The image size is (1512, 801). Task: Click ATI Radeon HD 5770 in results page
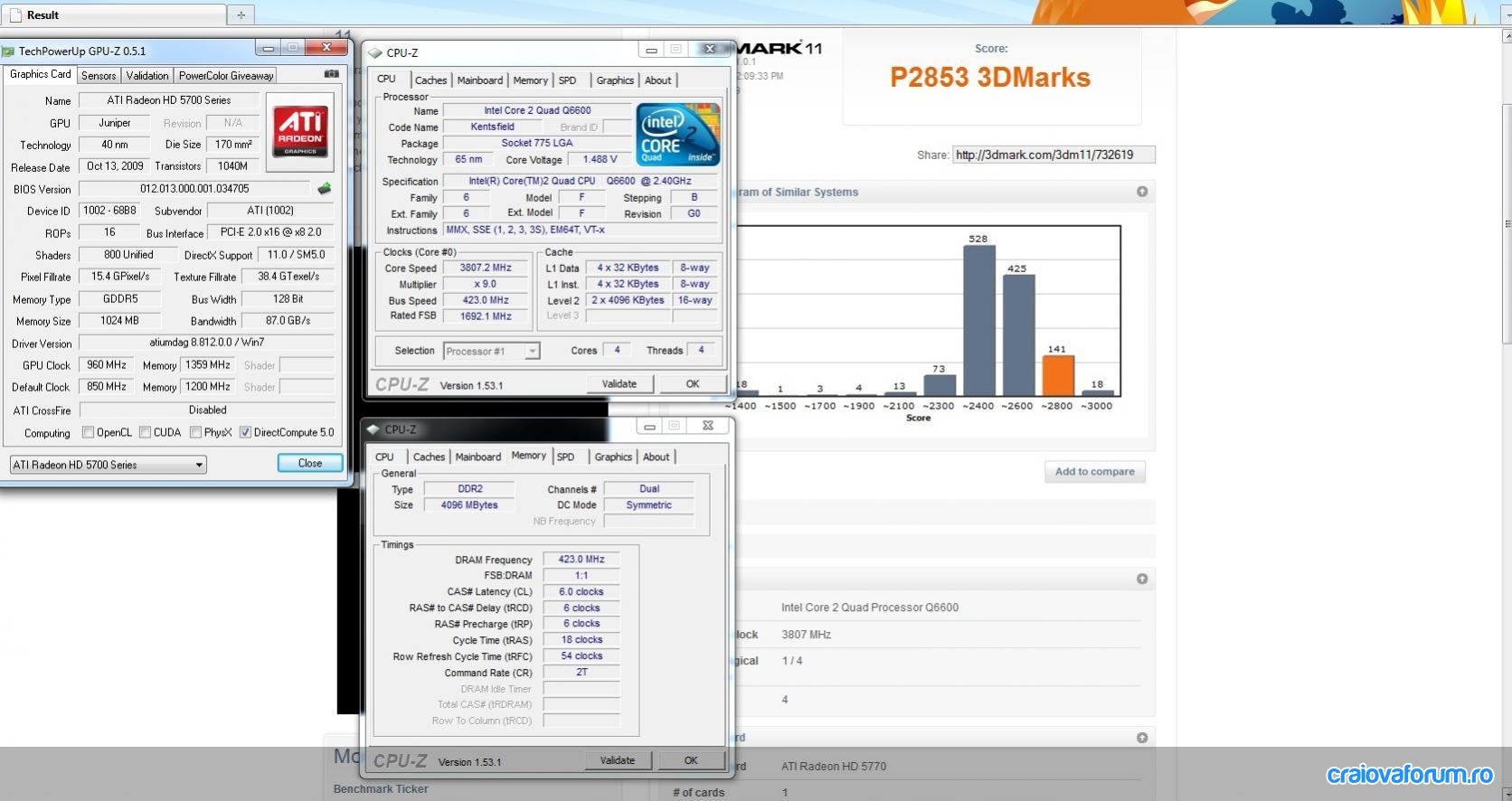834,767
